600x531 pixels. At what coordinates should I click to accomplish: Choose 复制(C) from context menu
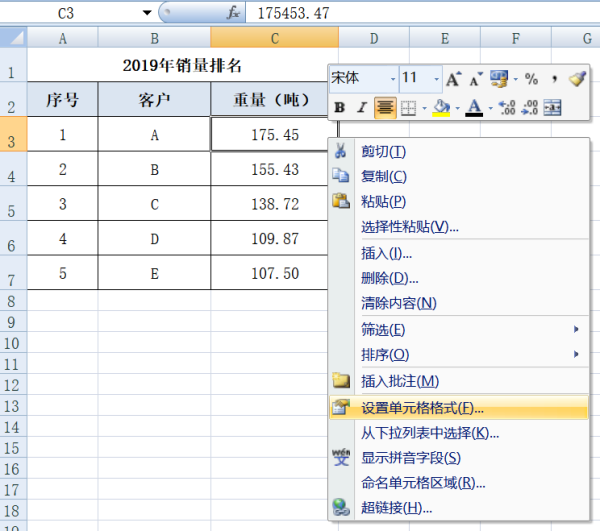pos(458,176)
